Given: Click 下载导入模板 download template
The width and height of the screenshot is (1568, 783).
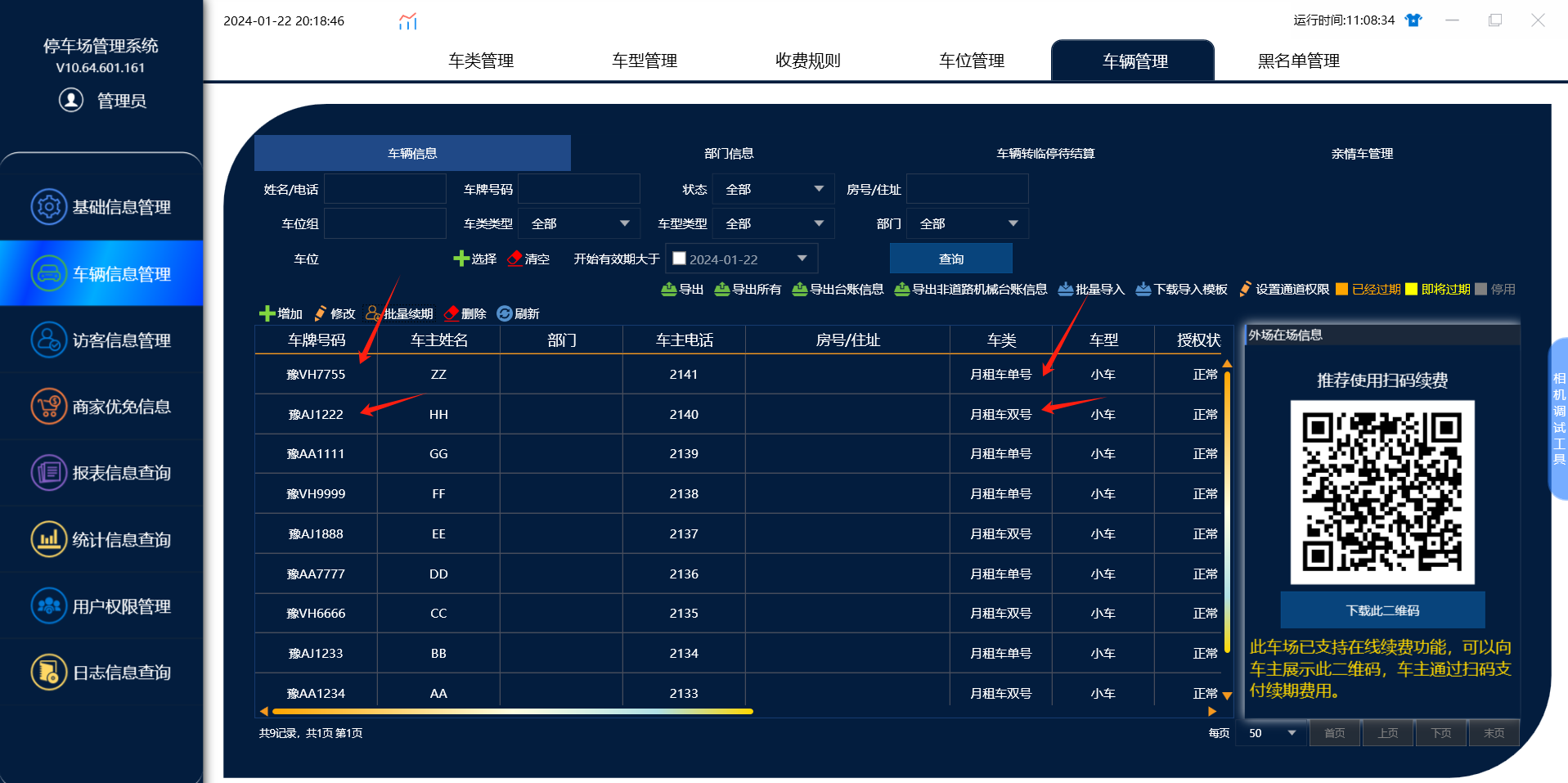Looking at the screenshot, I should coord(1182,289).
